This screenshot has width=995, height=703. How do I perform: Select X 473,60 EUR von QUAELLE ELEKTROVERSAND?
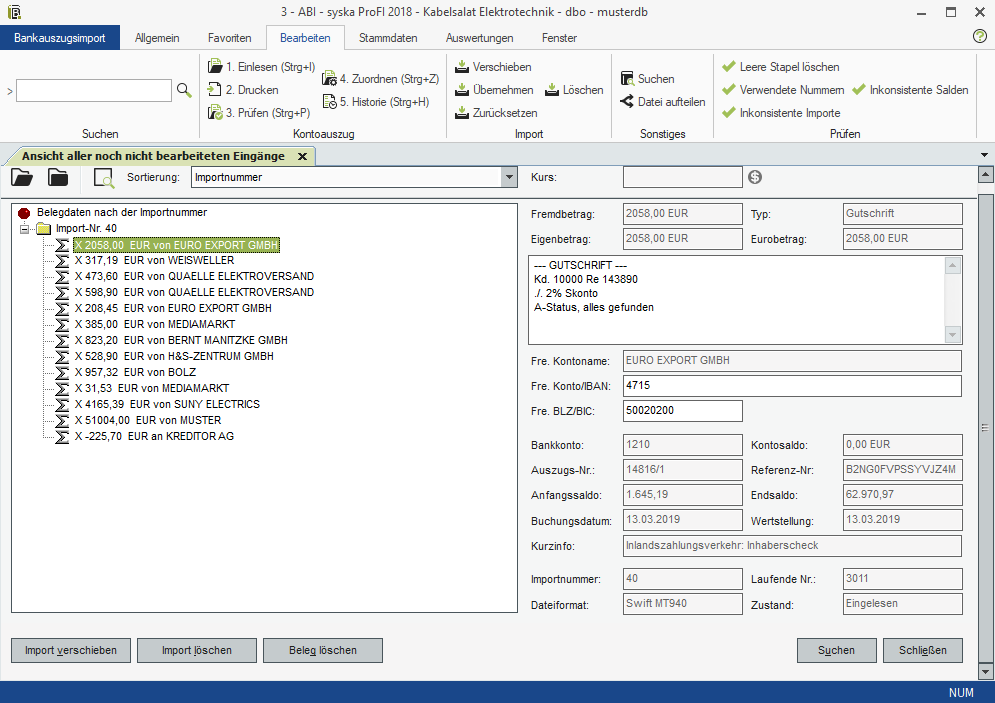[194, 276]
